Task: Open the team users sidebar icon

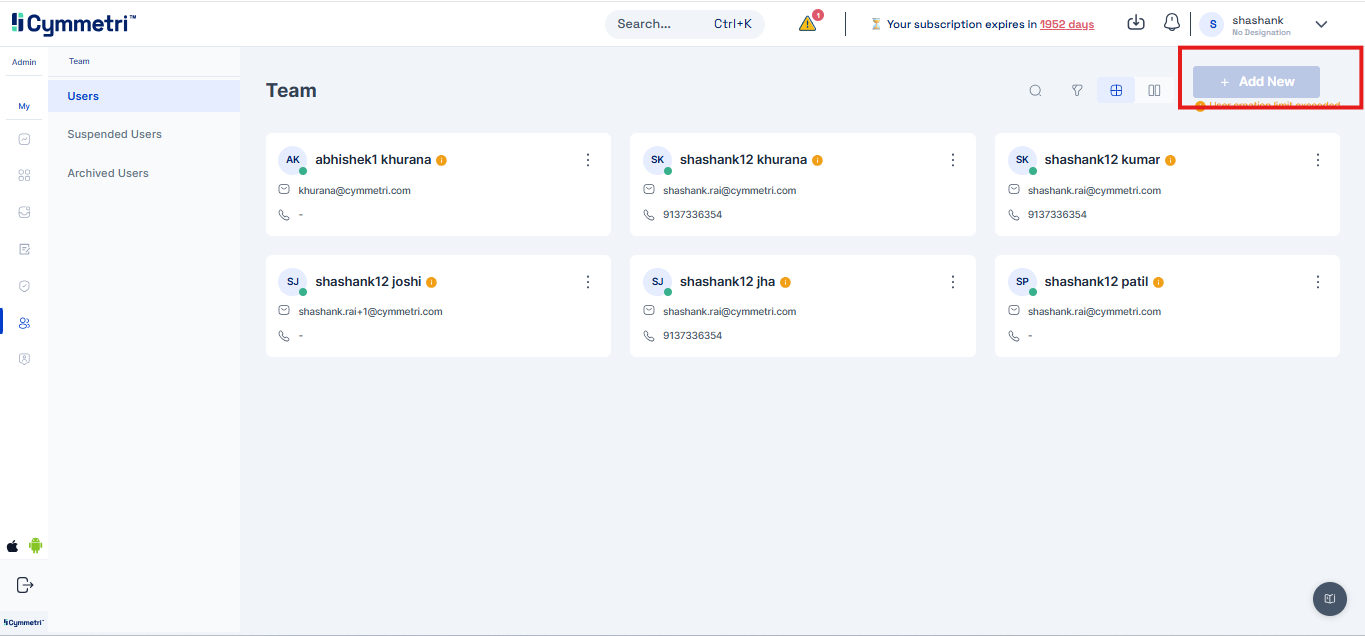Action: (24, 322)
